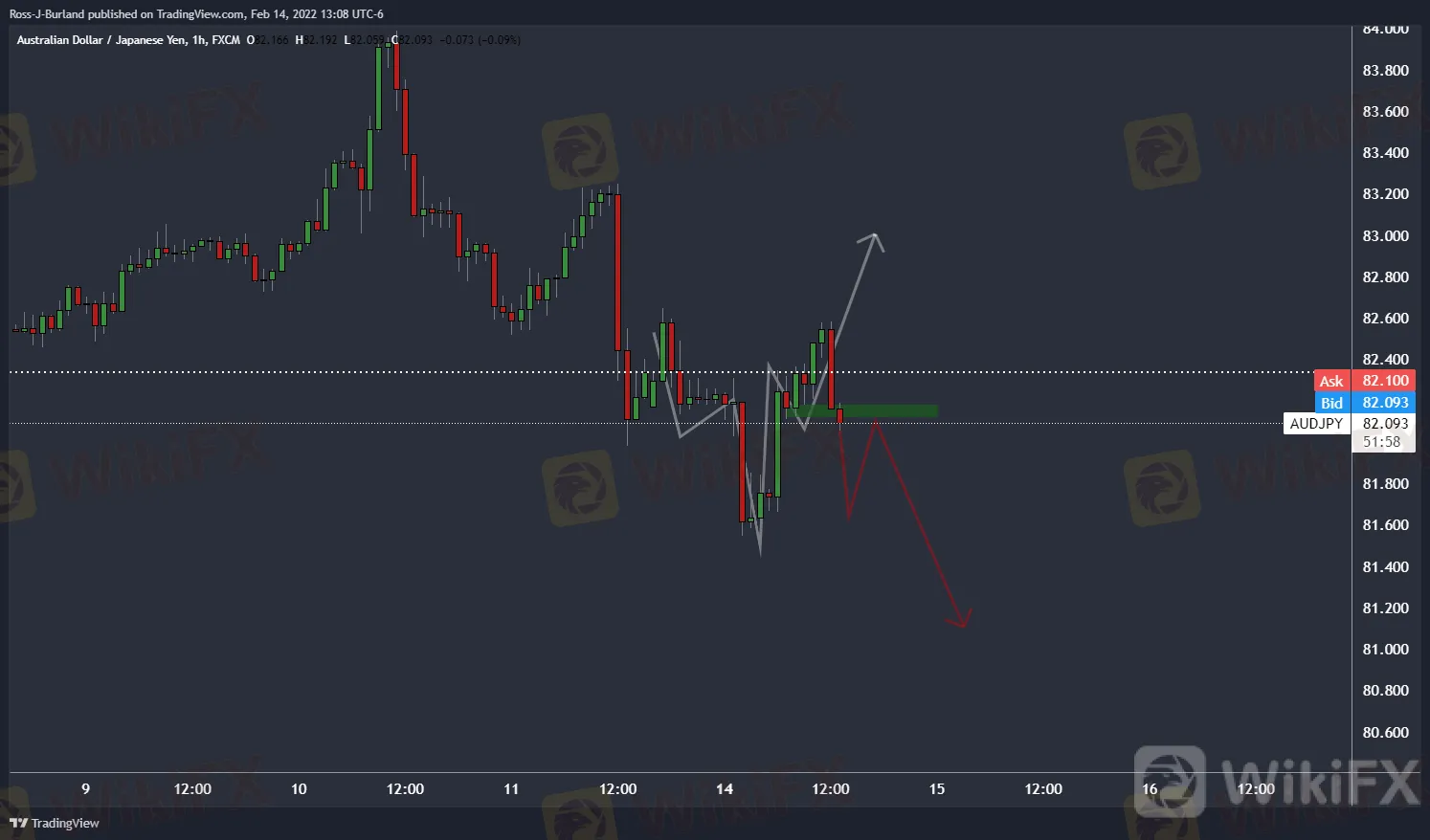Click the 12:00 label between dates 14 and 15
Screen dimensions: 1430x840
[831, 789]
